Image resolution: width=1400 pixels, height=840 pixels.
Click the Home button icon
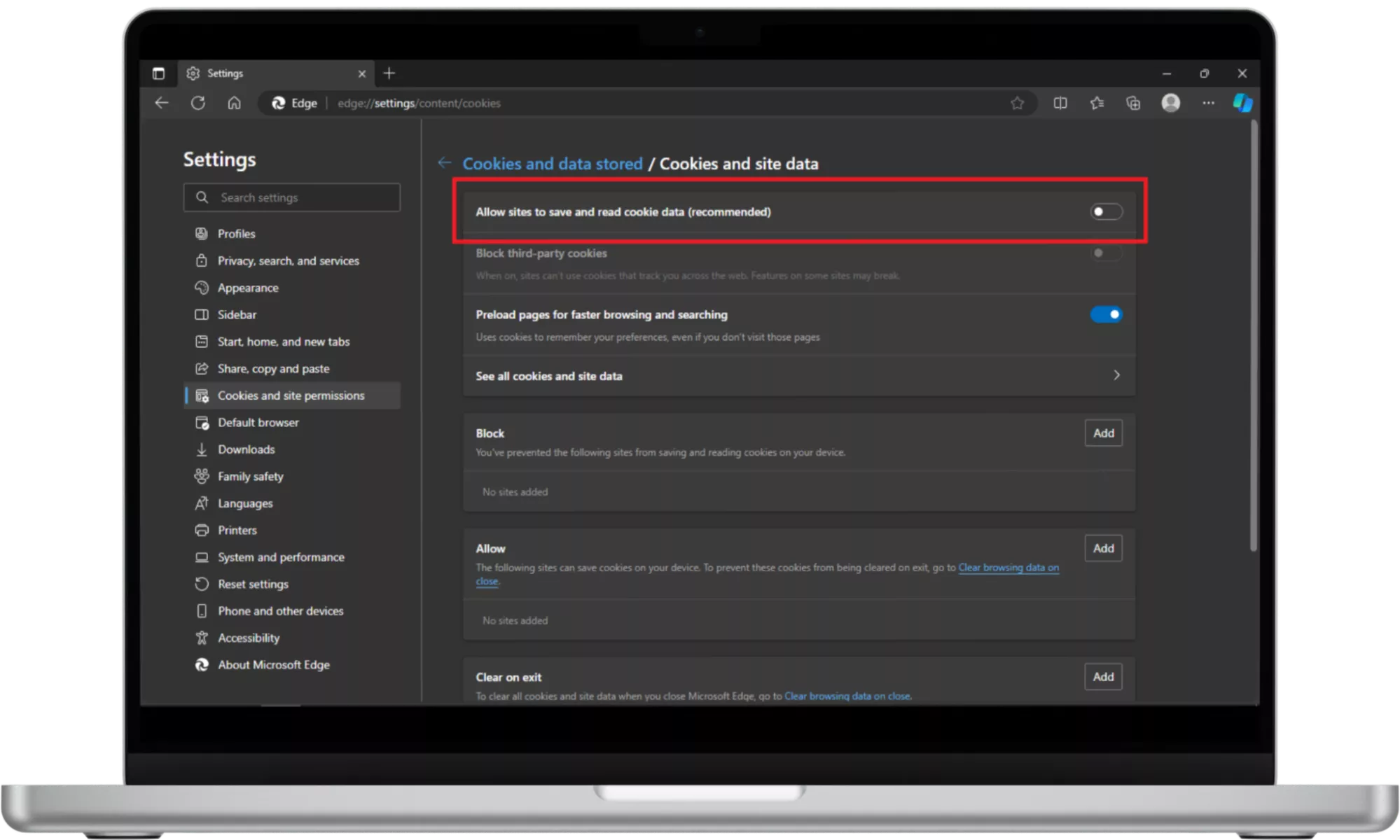point(234,103)
